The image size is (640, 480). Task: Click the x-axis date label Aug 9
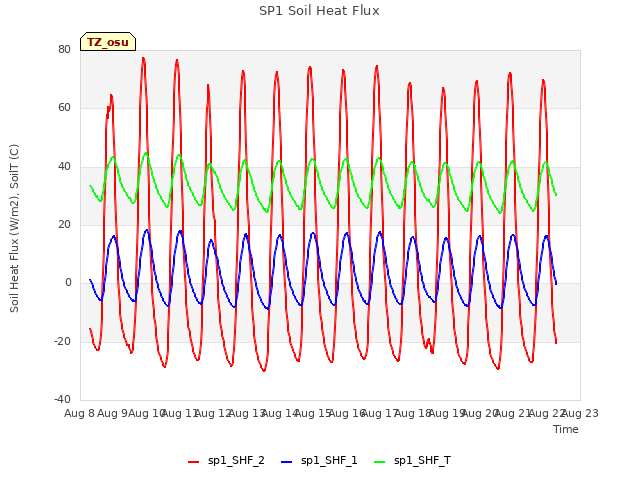(113, 413)
